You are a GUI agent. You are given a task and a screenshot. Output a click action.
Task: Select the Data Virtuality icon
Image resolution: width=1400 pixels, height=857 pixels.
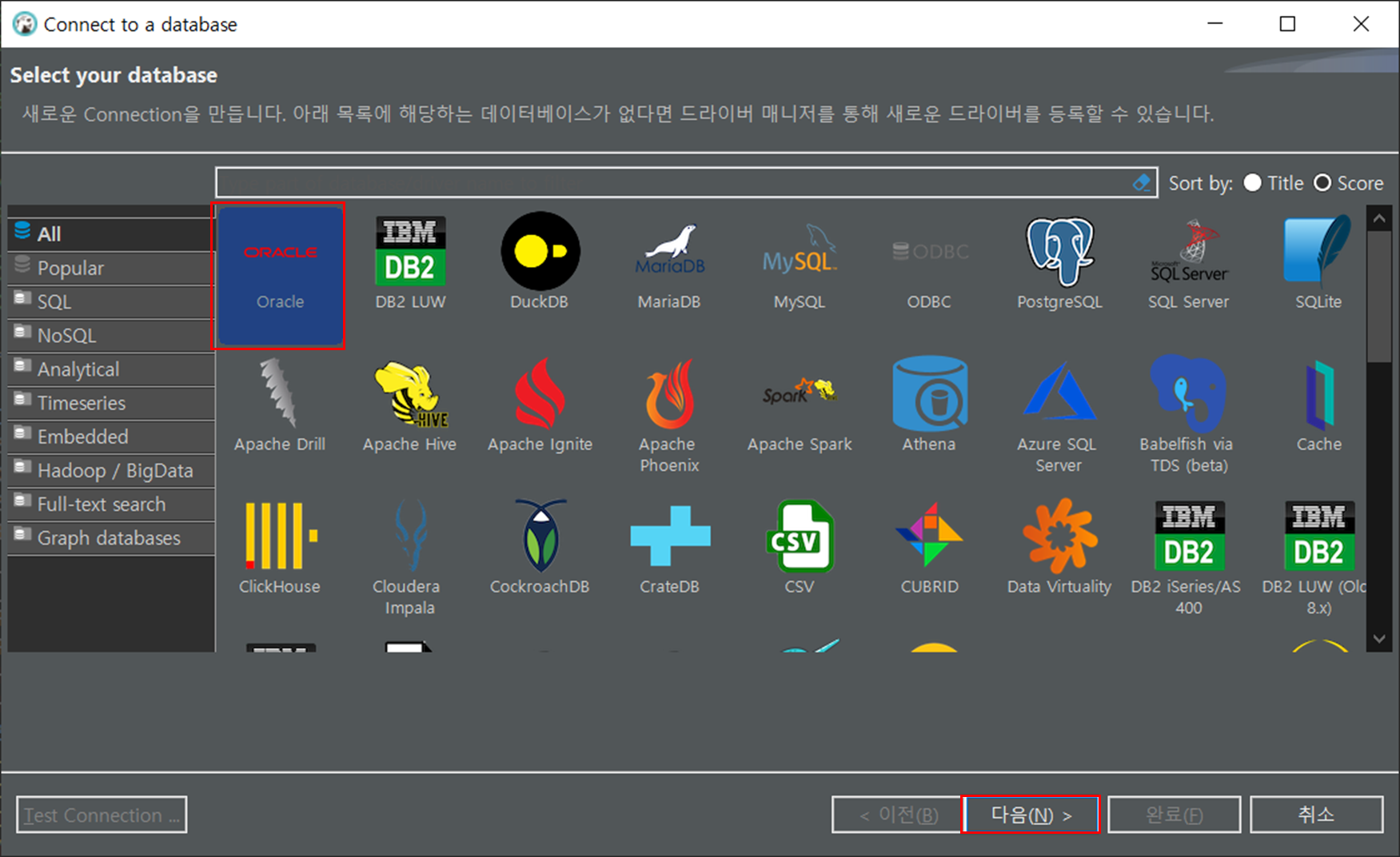pos(1059,536)
